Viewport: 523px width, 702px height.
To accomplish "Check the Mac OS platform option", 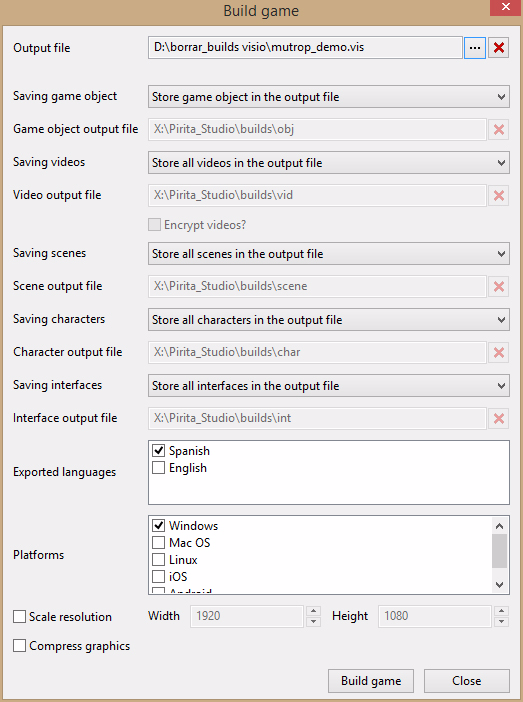I will (159, 543).
